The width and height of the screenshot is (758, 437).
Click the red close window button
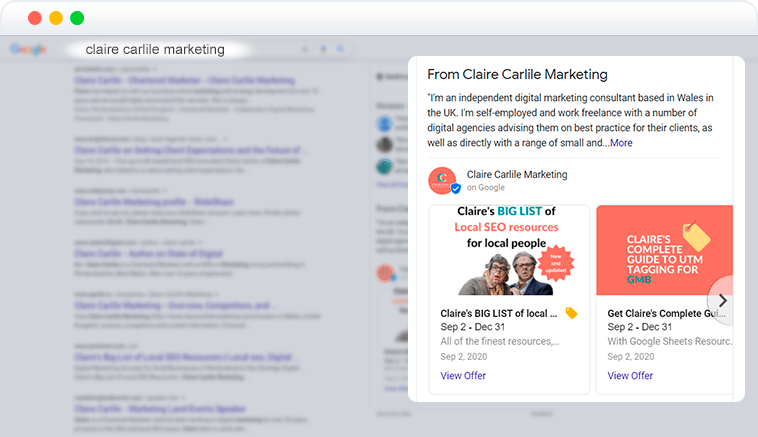click(35, 18)
